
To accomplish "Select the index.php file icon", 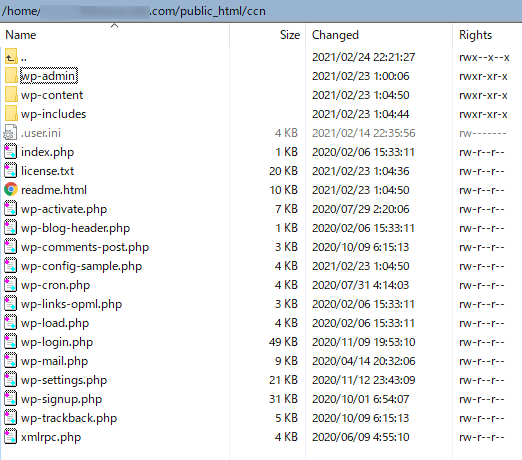I will [x=10, y=152].
